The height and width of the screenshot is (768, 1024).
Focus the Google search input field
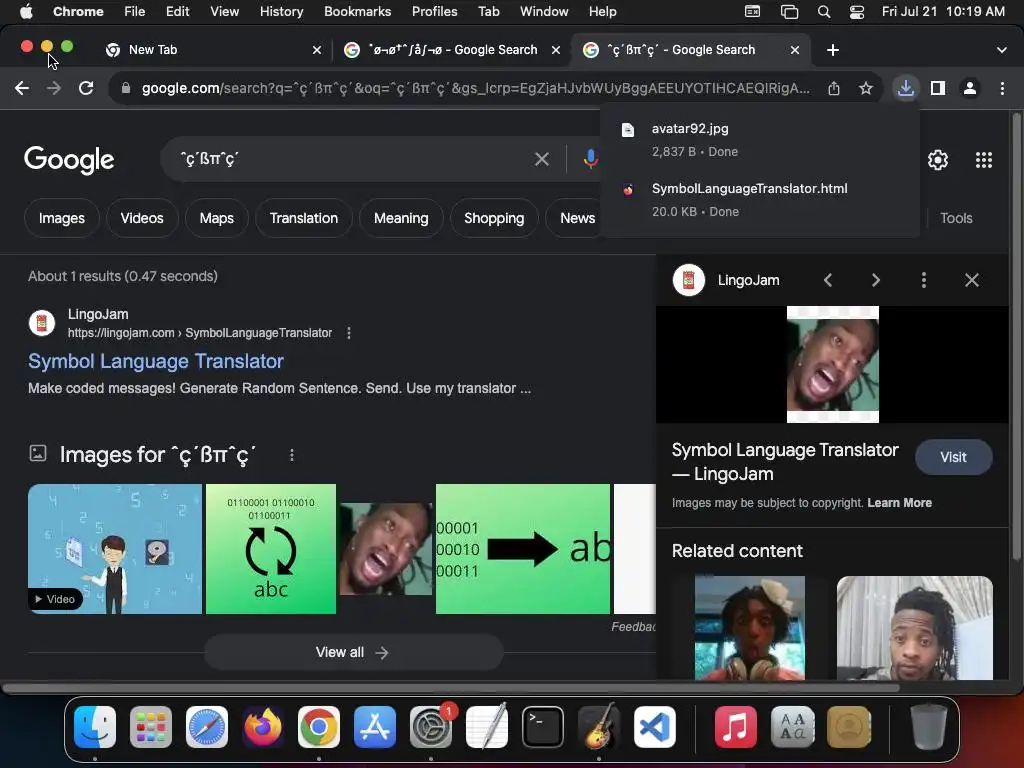353,159
